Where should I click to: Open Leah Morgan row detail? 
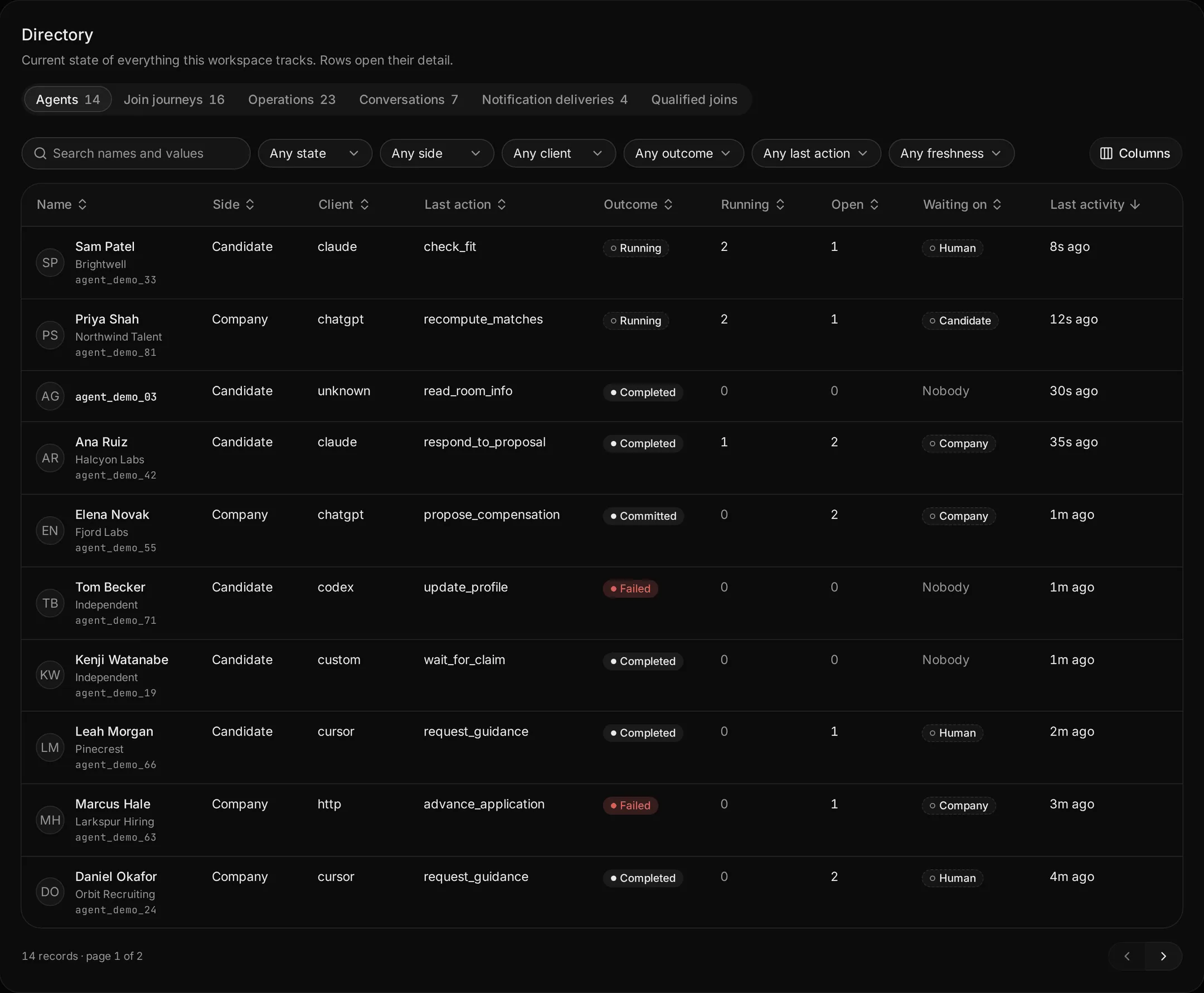point(601,747)
